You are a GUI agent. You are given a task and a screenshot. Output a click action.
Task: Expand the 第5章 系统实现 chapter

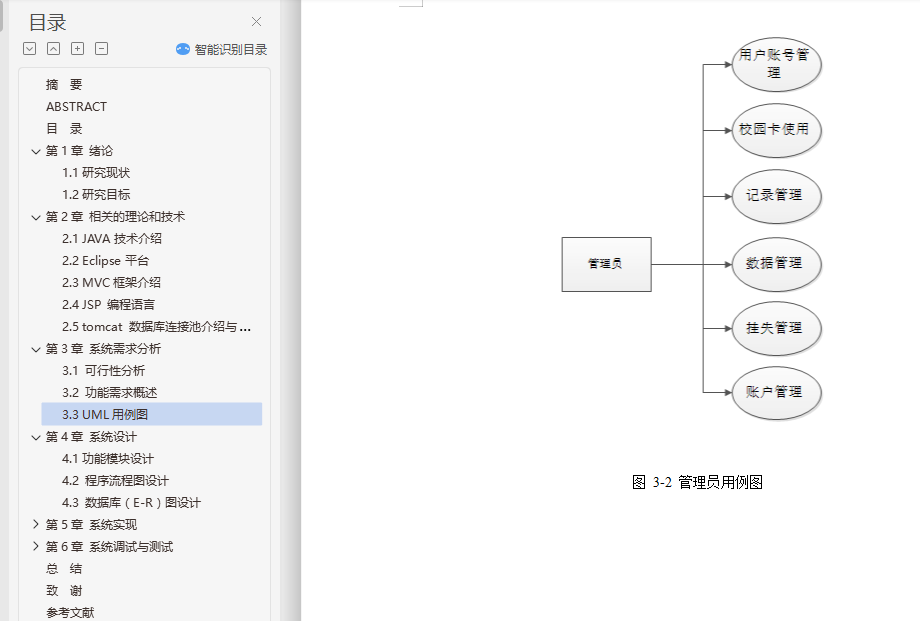(x=36, y=524)
